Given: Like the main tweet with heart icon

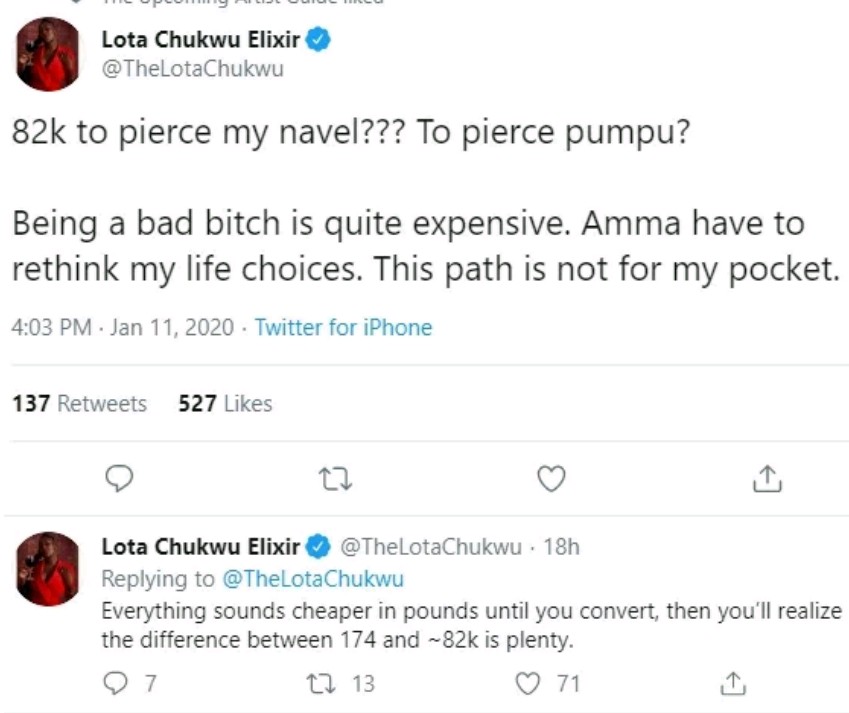Looking at the screenshot, I should pos(551,479).
